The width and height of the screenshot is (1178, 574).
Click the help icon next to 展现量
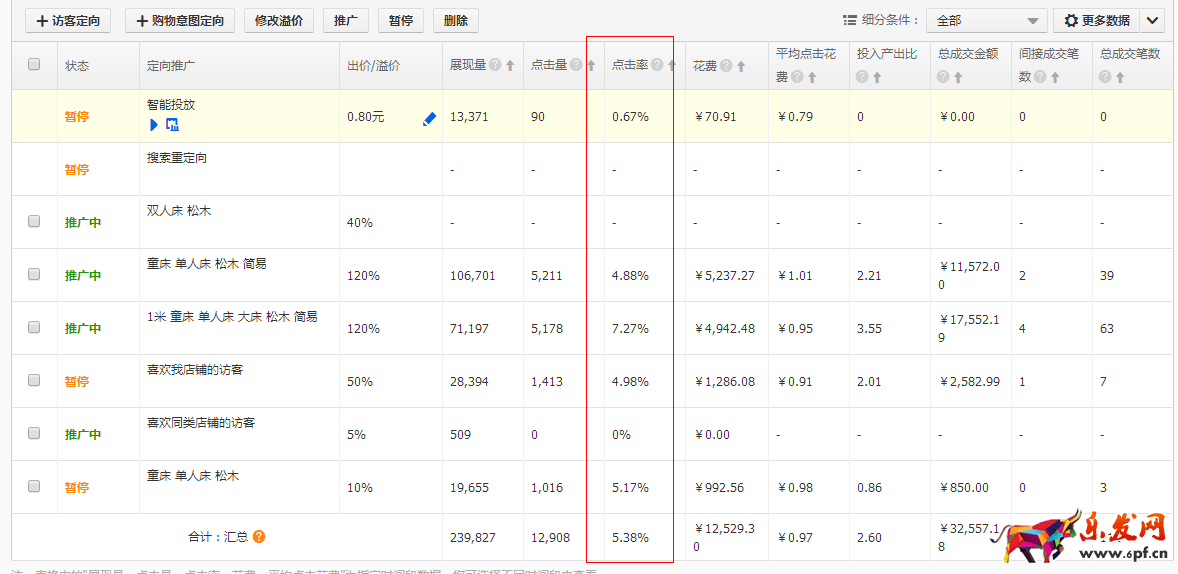[495, 66]
